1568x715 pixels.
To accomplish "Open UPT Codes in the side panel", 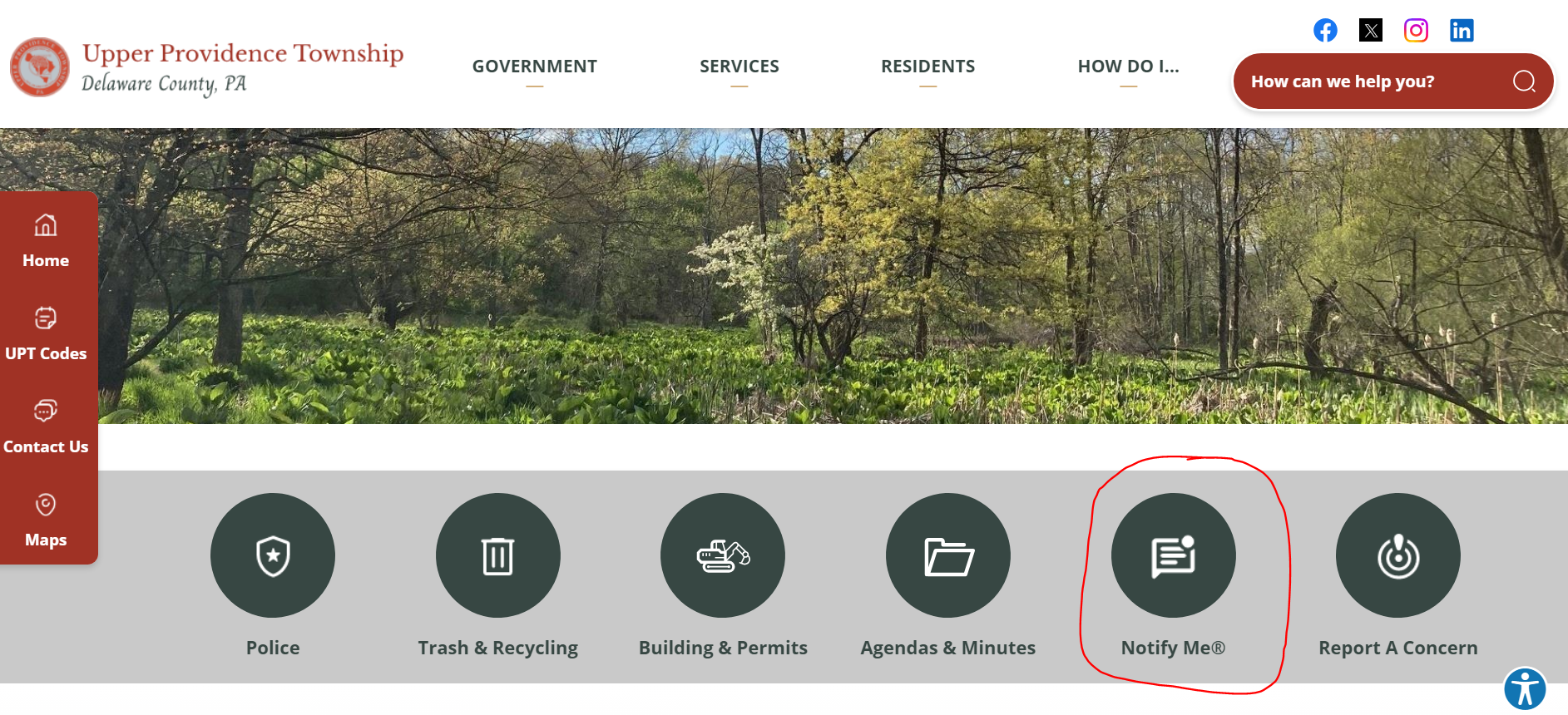I will (x=46, y=334).
